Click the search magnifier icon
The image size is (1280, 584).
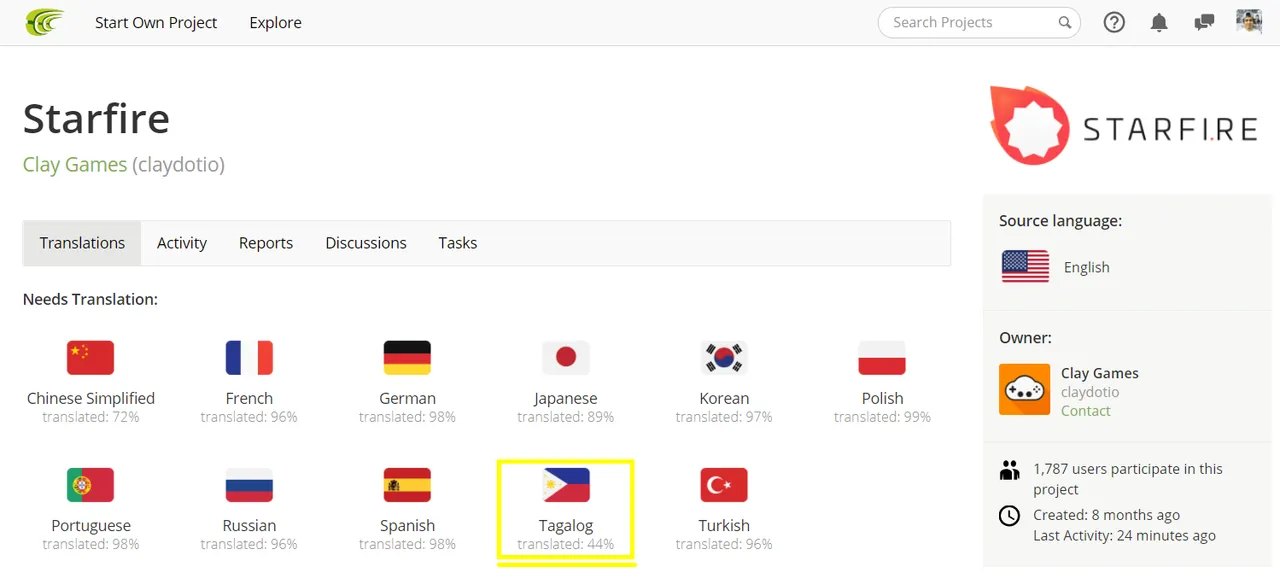(1065, 22)
